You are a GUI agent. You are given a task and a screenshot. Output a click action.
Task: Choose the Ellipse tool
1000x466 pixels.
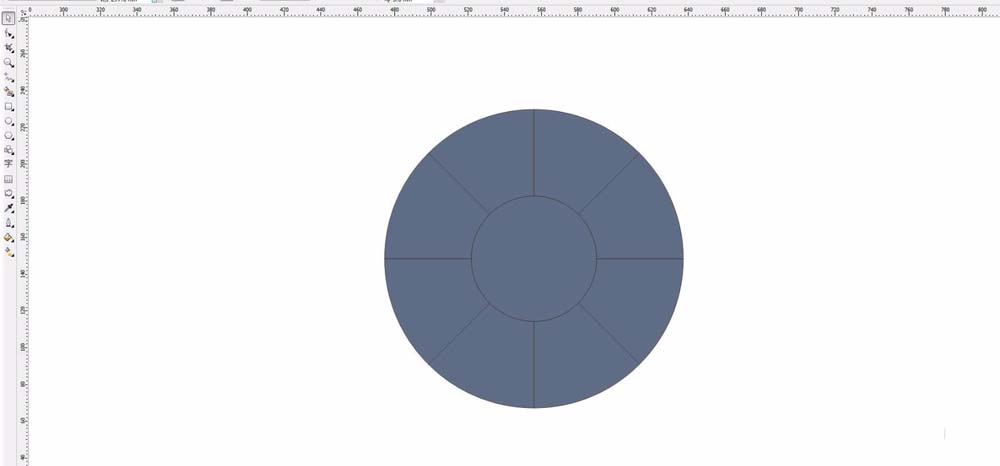pos(9,121)
